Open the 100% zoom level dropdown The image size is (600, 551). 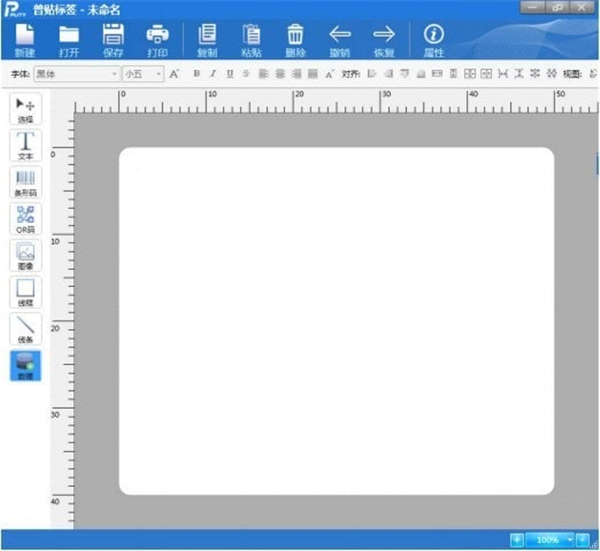(569, 540)
